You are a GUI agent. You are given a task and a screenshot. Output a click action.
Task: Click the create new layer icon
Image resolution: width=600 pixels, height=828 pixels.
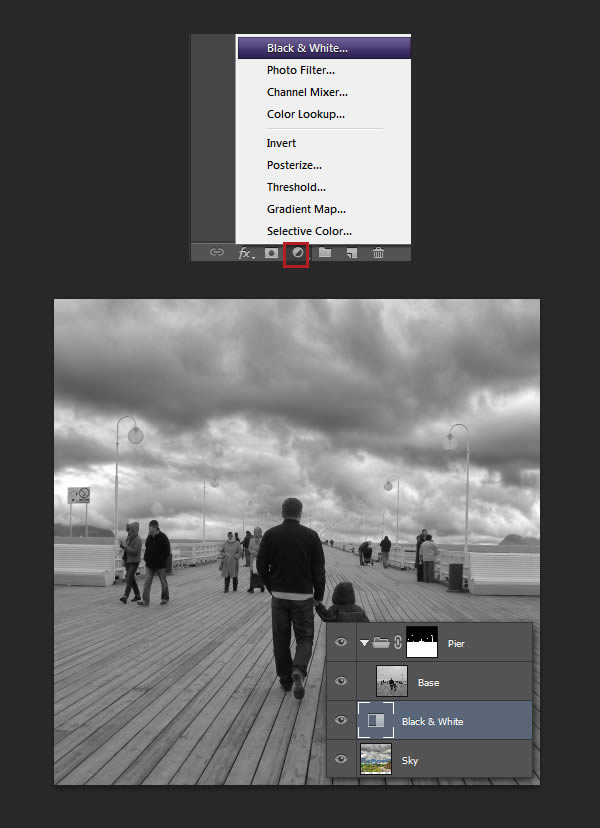pyautogui.click(x=351, y=253)
